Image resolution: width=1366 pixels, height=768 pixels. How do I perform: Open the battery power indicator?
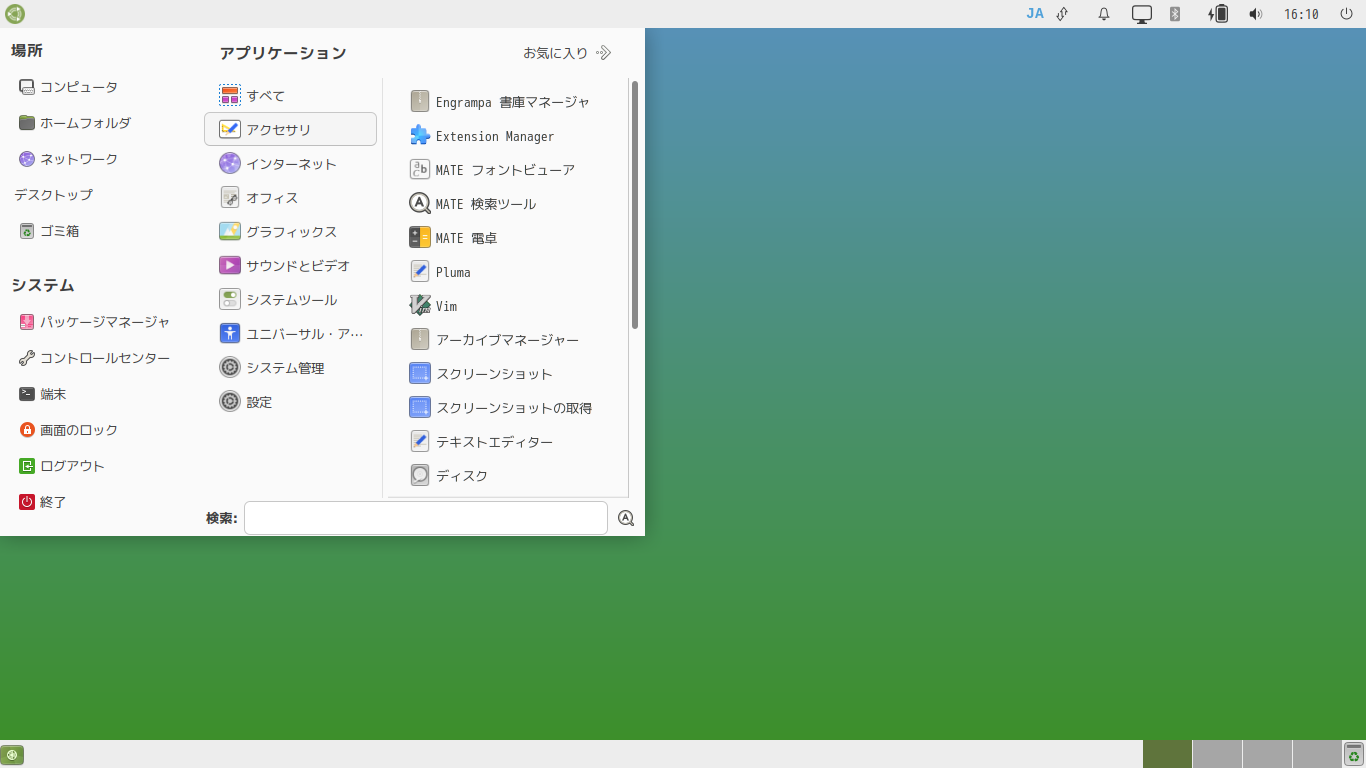coord(1218,14)
